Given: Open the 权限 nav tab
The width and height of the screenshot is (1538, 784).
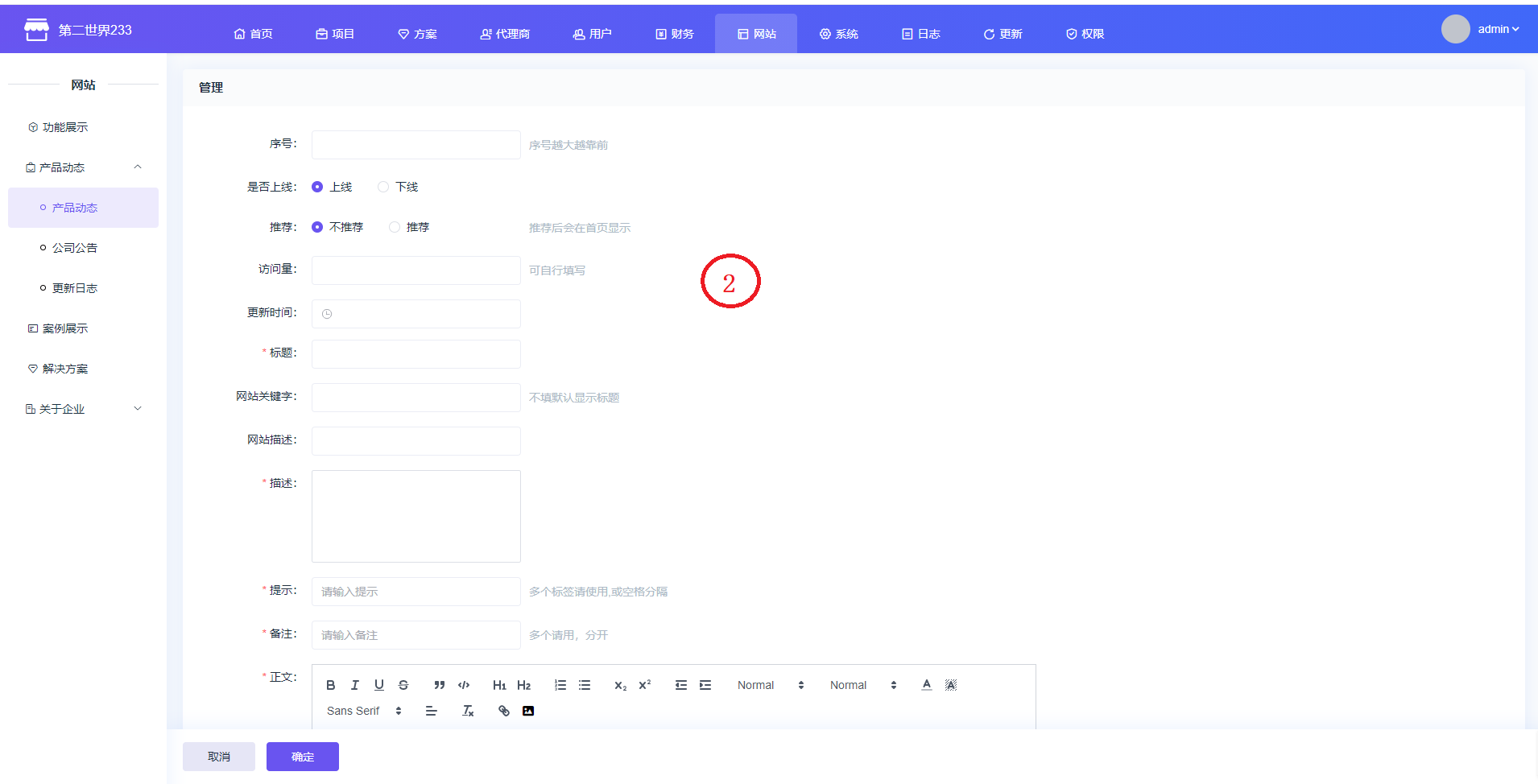Looking at the screenshot, I should [x=1085, y=34].
